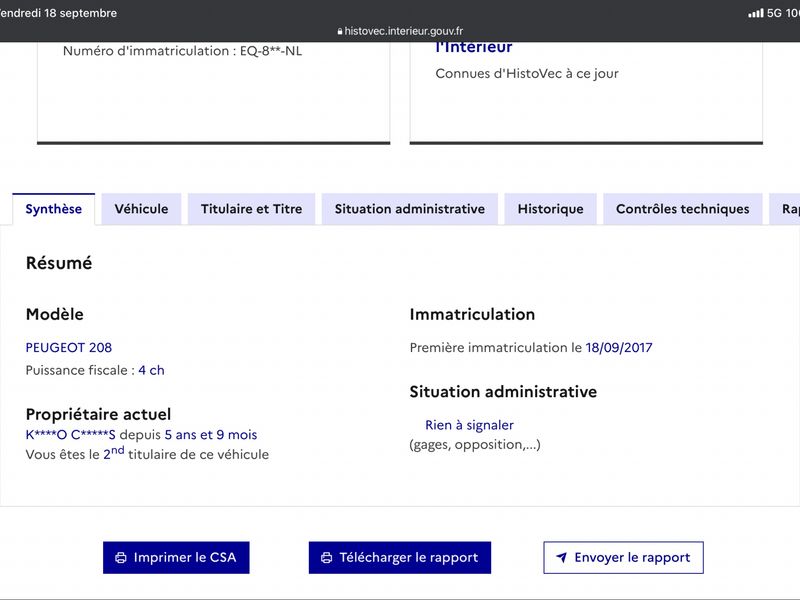Tap the histovec.interieur.gouv.fr address bar

click(400, 31)
